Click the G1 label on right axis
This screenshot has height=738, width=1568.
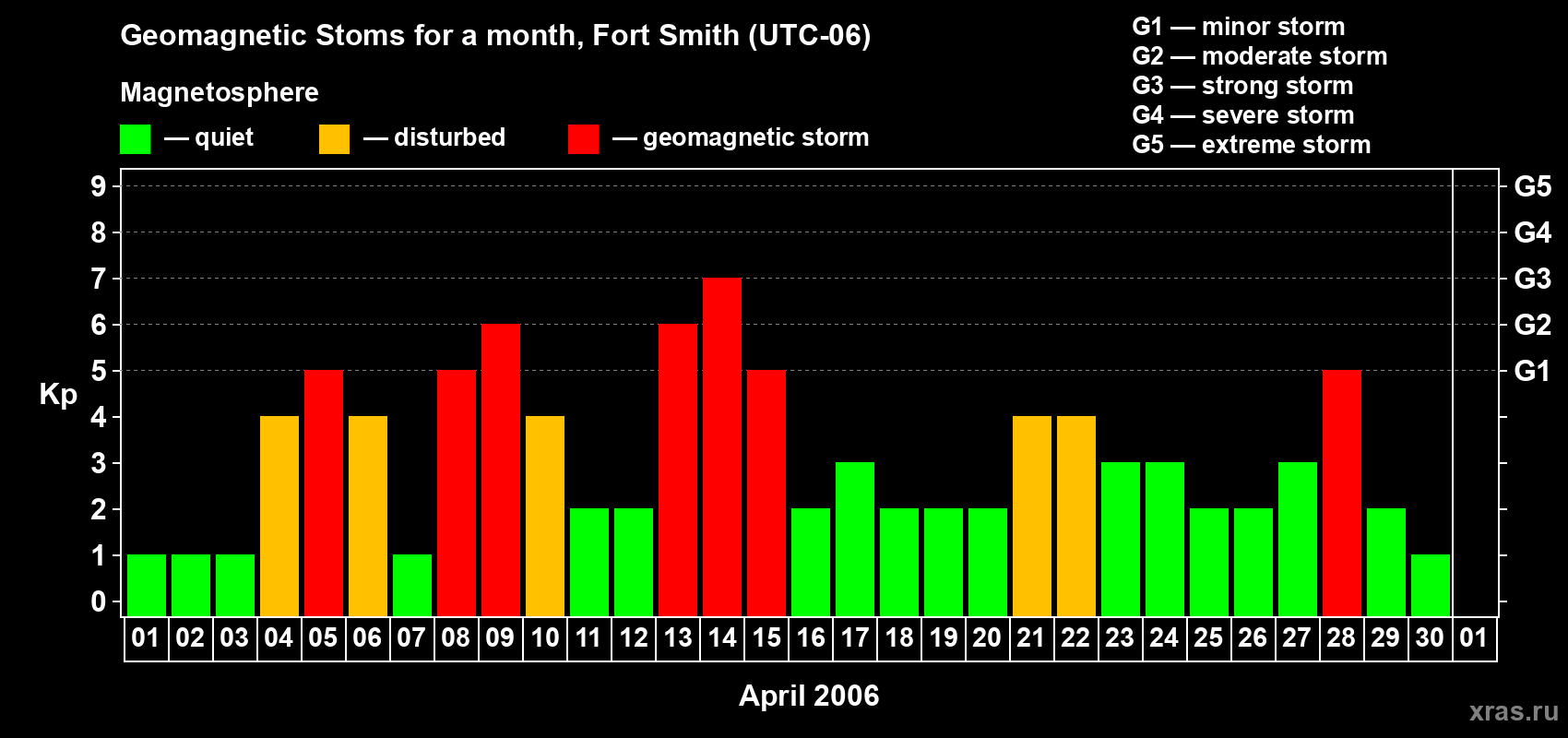point(1533,371)
